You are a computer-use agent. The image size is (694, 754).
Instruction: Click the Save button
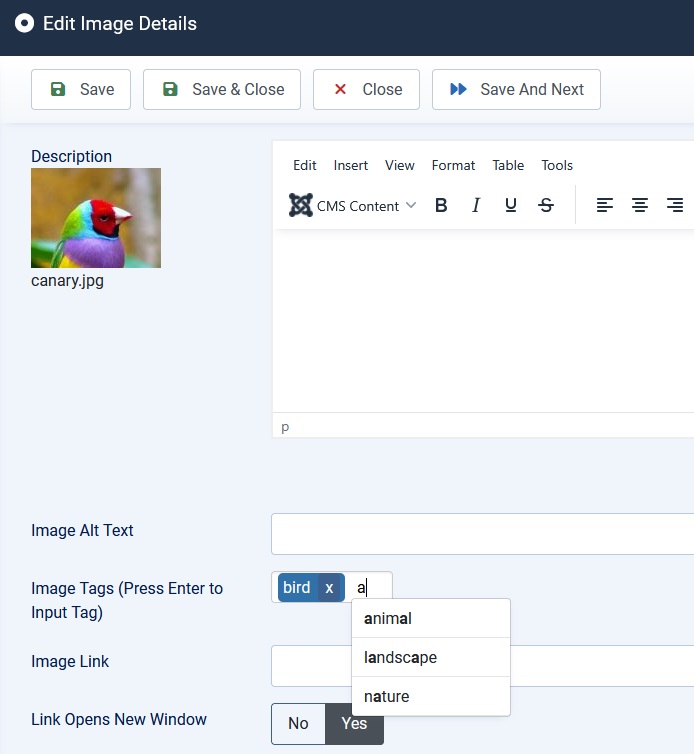pyautogui.click(x=81, y=89)
